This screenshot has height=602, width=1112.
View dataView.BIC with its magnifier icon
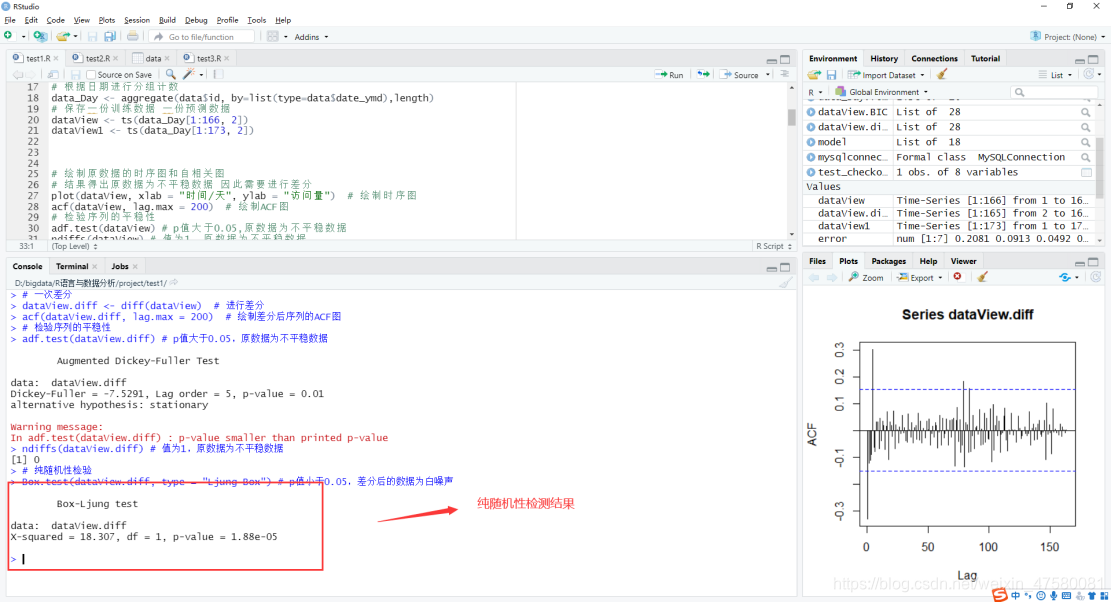1086,112
